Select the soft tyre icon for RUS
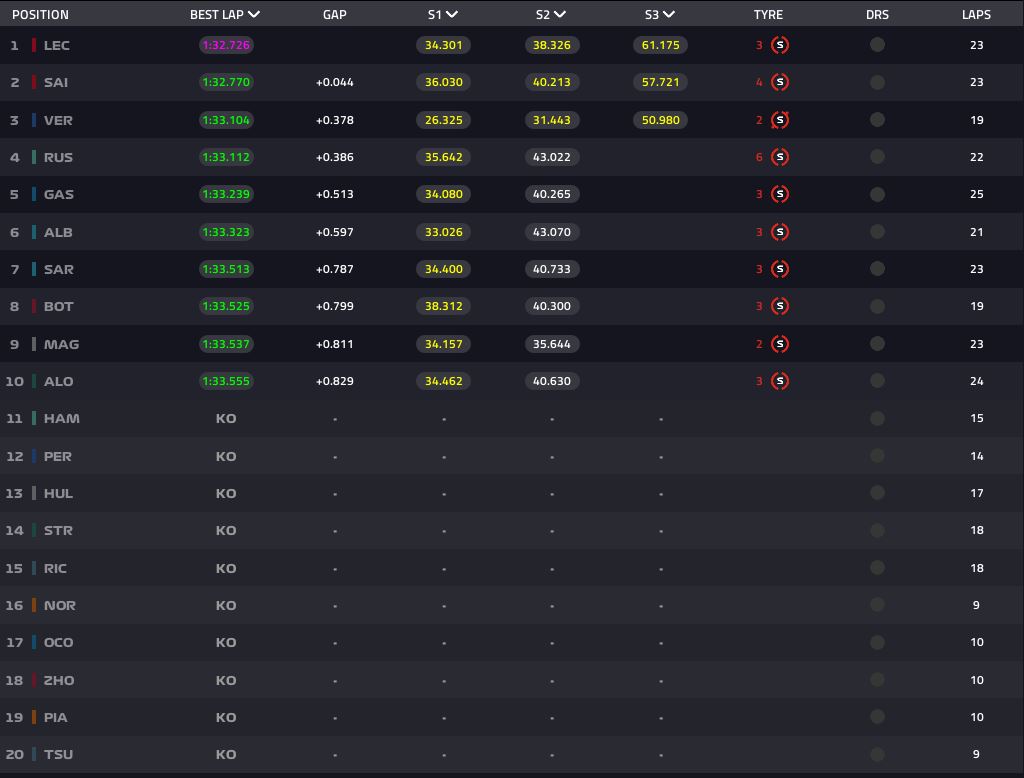This screenshot has height=778, width=1024. pyautogui.click(x=780, y=157)
